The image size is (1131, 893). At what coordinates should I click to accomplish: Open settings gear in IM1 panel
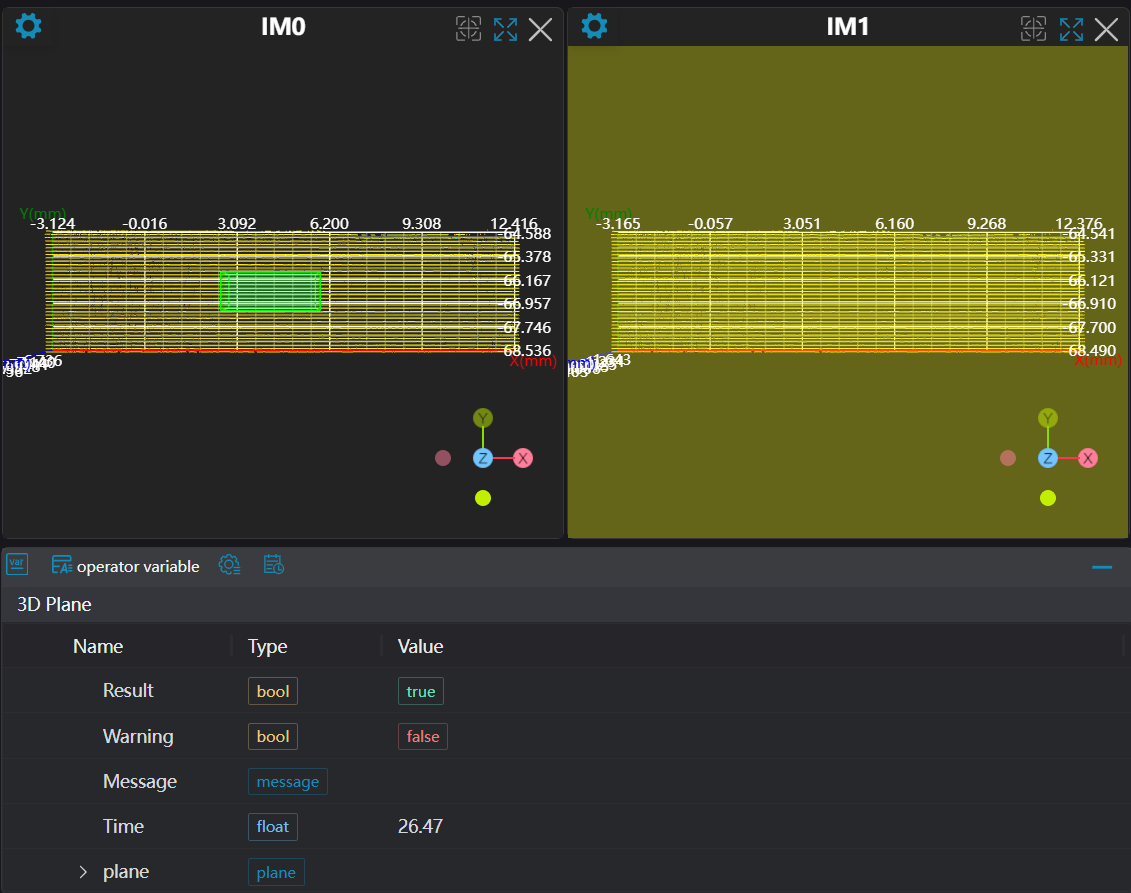tap(595, 26)
